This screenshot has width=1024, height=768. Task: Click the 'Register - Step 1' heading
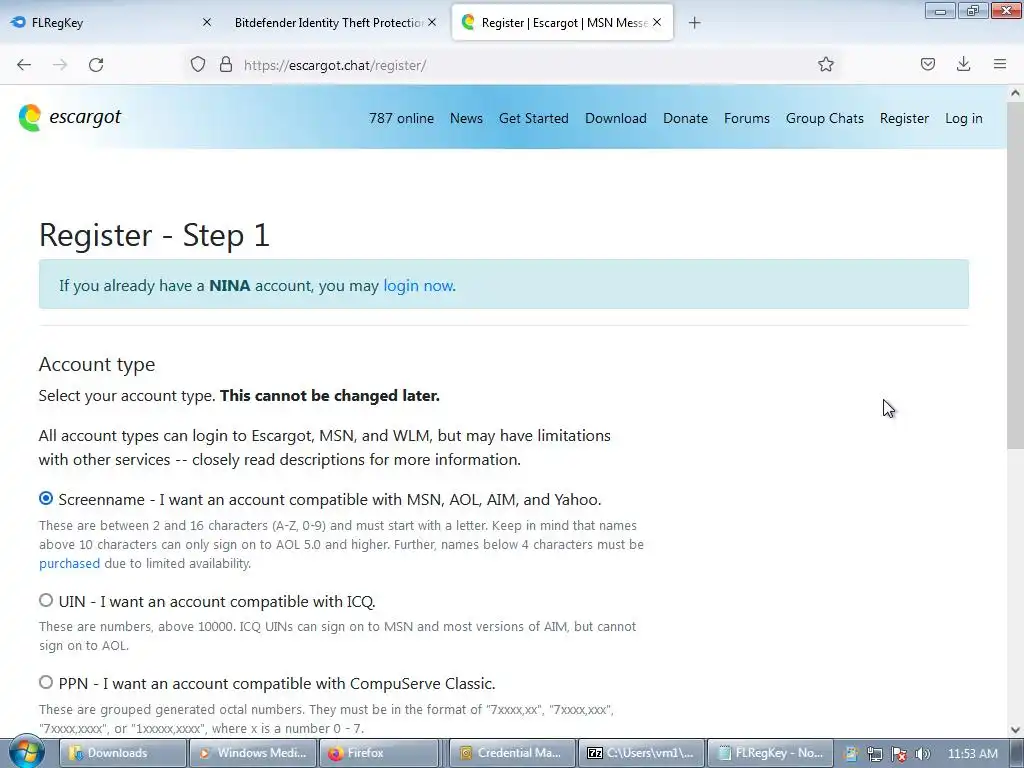click(154, 235)
